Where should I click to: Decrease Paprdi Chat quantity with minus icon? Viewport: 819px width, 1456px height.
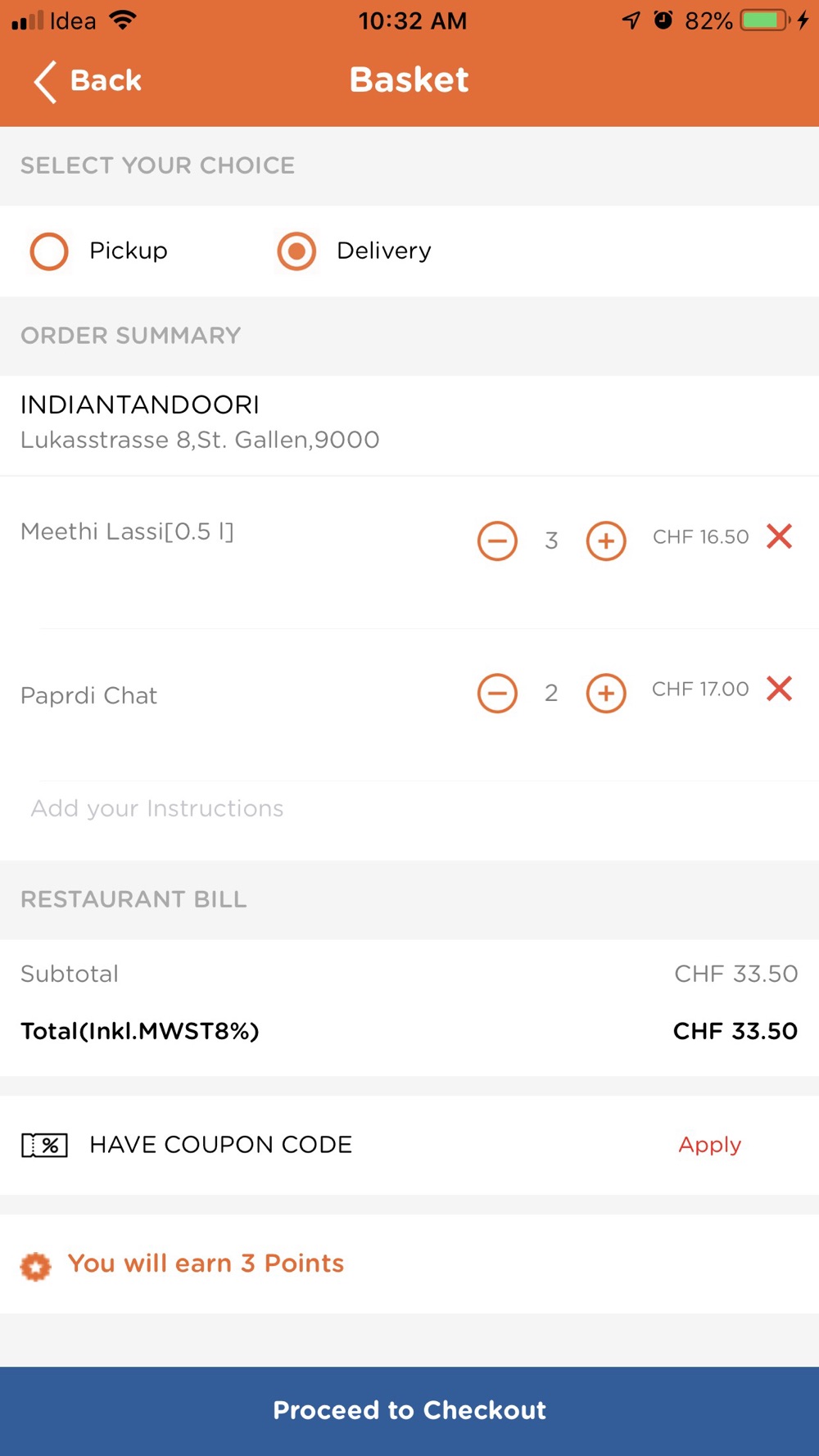pos(497,693)
